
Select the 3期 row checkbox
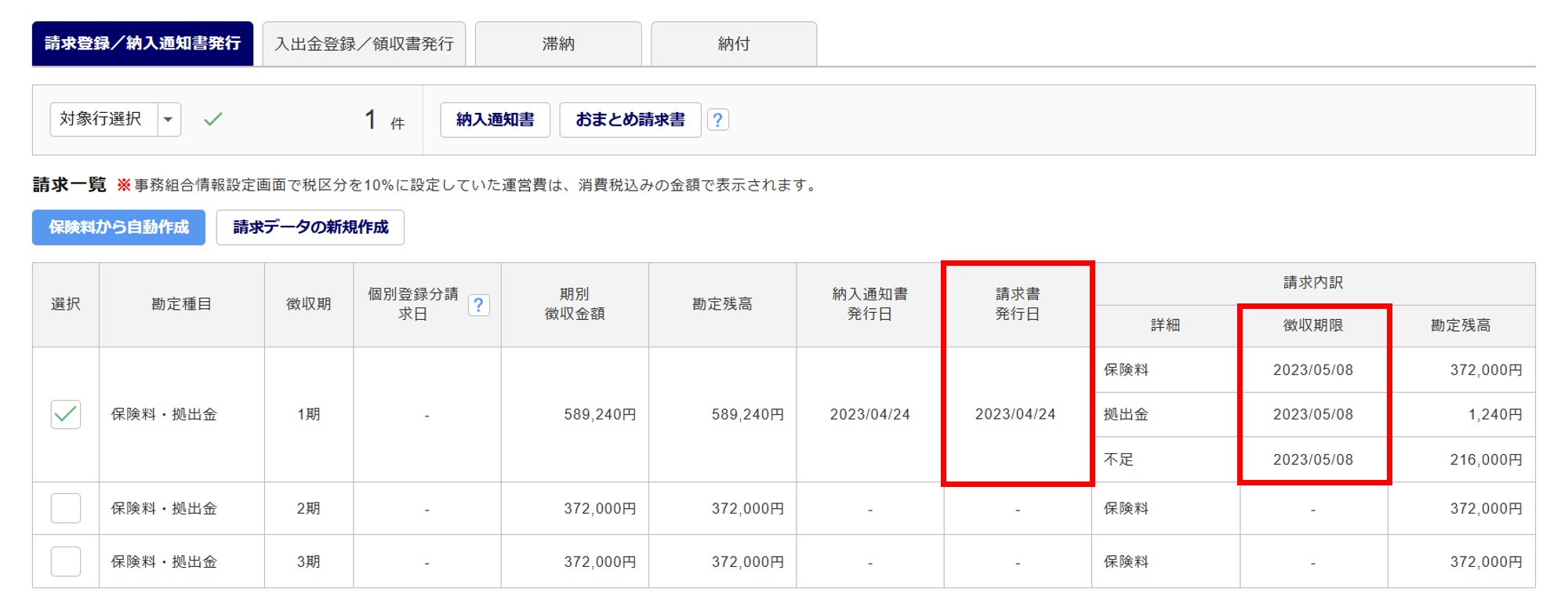click(66, 561)
